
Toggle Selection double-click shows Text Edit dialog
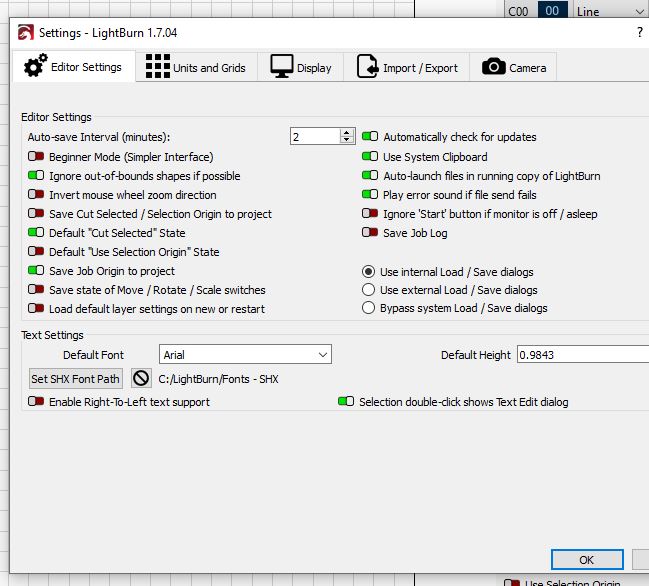(x=346, y=401)
